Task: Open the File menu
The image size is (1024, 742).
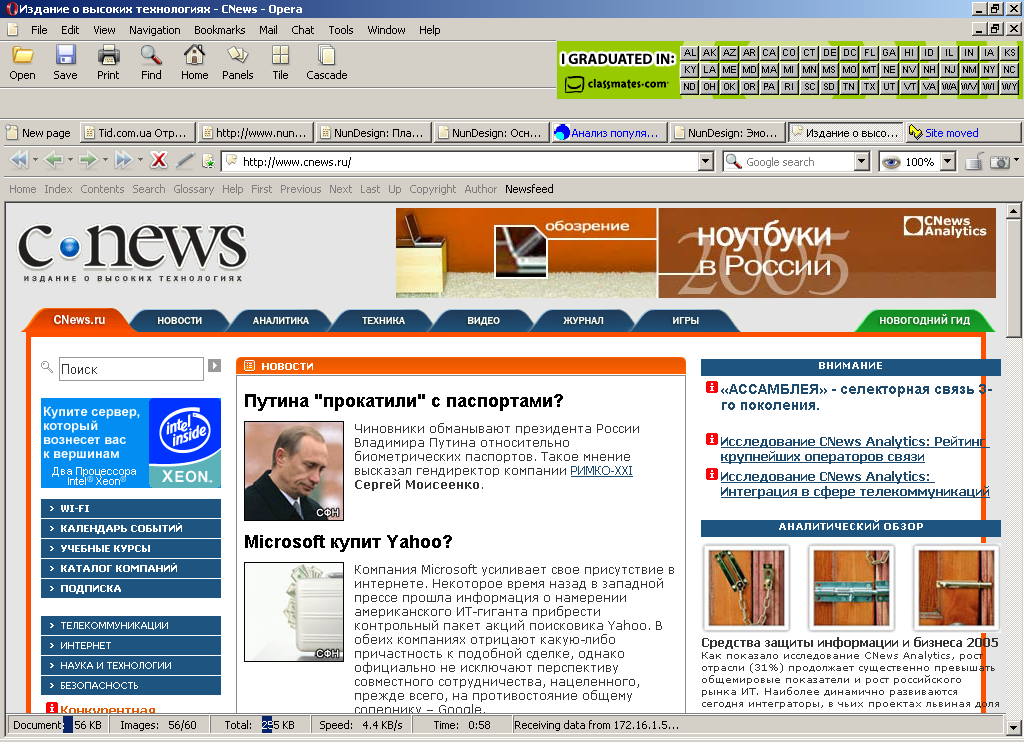Action: [39, 30]
